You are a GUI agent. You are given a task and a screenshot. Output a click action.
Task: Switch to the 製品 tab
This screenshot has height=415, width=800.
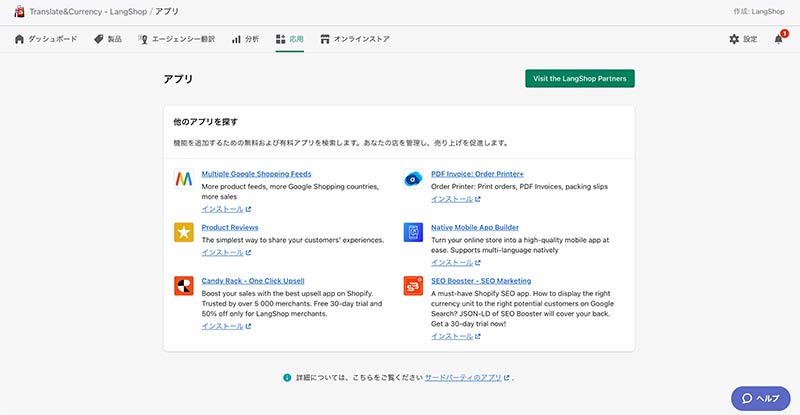[x=107, y=39]
